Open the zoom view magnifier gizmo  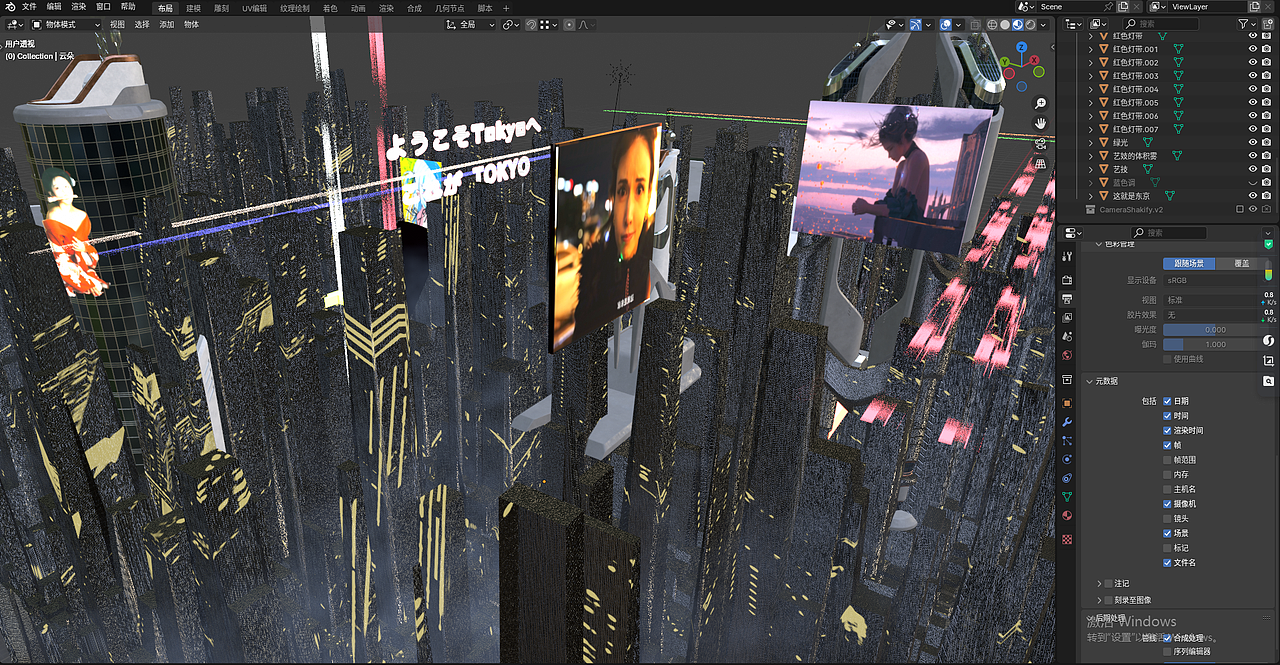(1041, 103)
